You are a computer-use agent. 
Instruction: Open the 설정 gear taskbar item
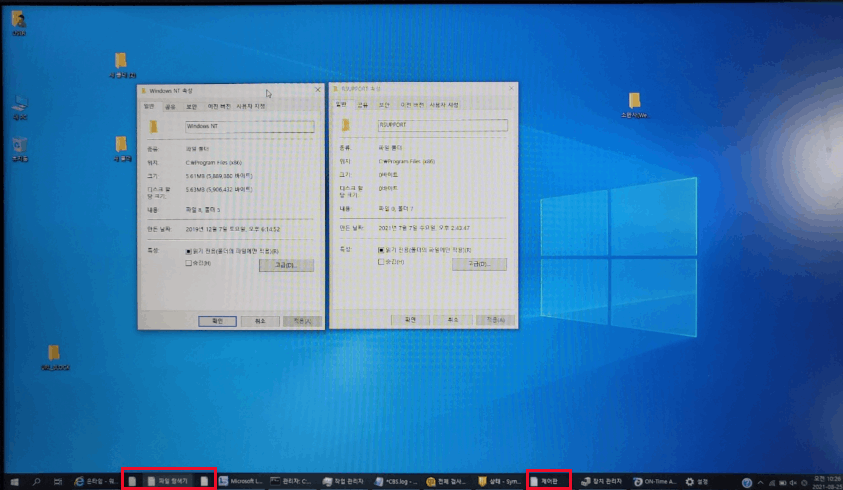(x=697, y=481)
